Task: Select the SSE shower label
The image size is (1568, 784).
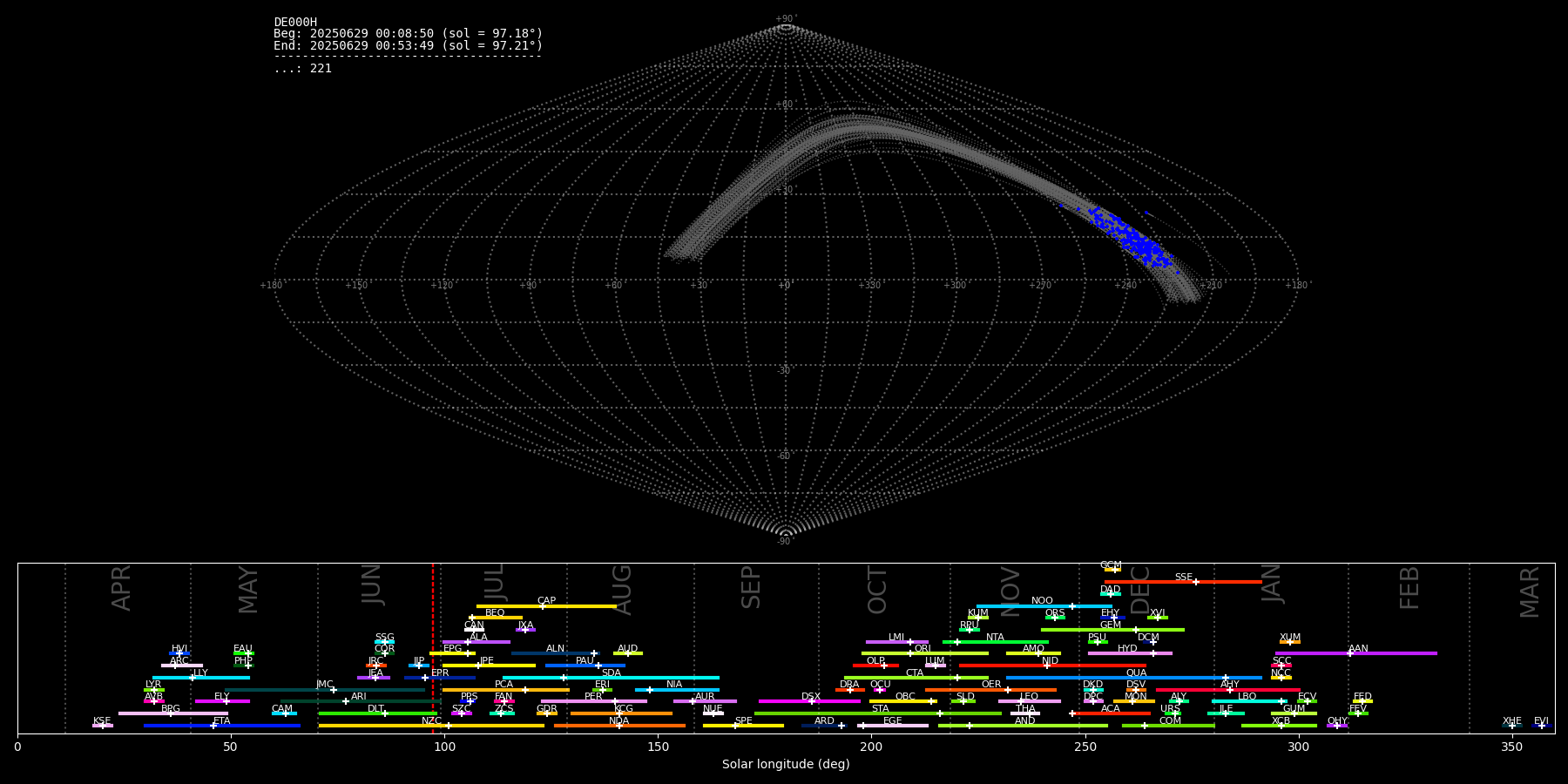Action: (x=1184, y=578)
